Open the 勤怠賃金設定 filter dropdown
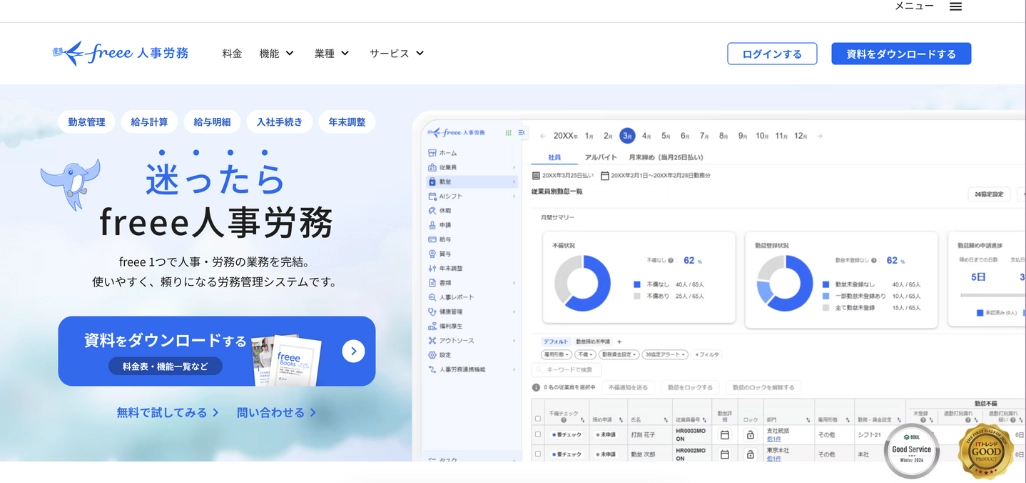The width and height of the screenshot is (1026, 483). (618, 354)
